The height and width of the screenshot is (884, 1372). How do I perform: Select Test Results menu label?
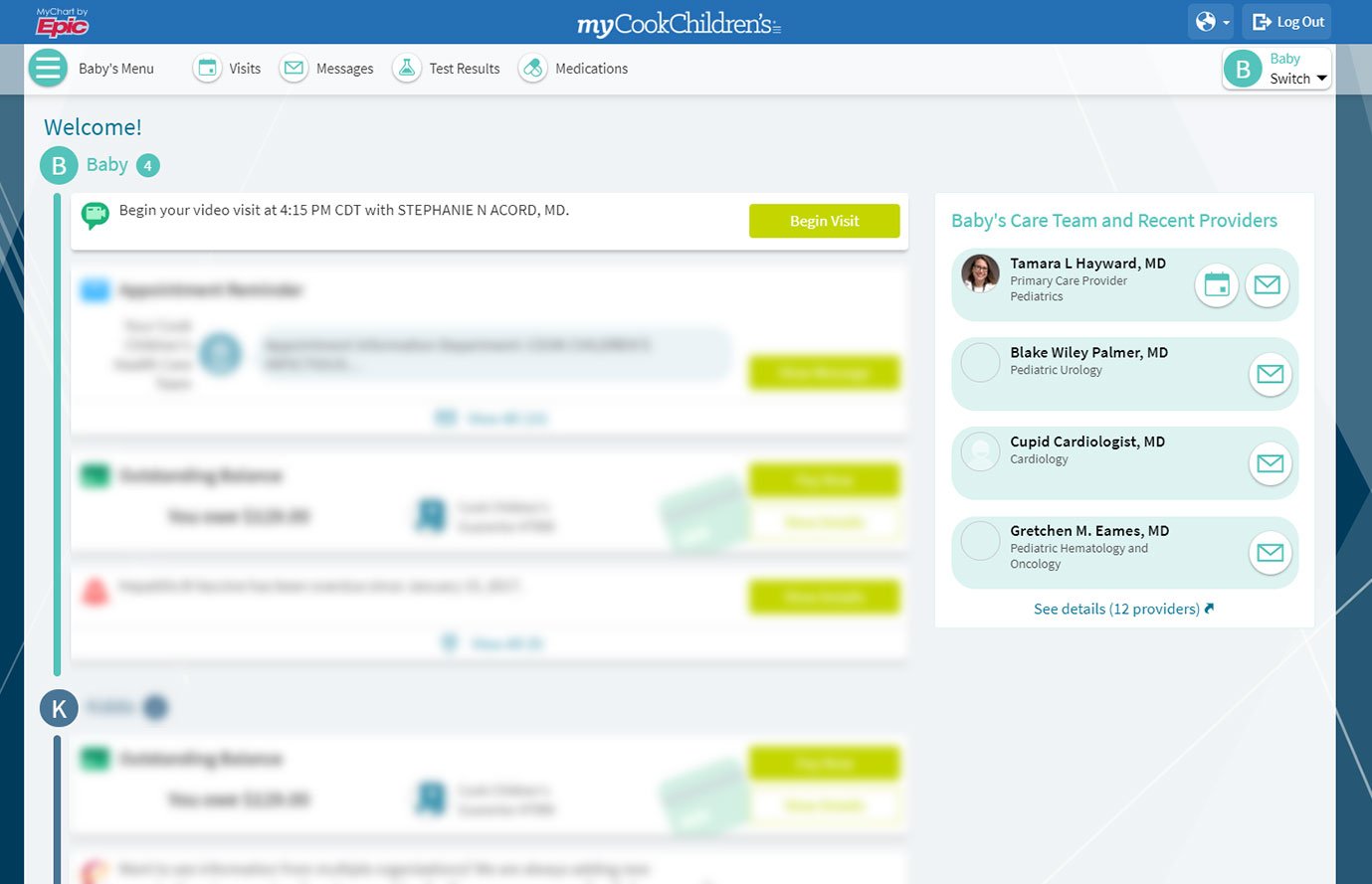(x=465, y=69)
